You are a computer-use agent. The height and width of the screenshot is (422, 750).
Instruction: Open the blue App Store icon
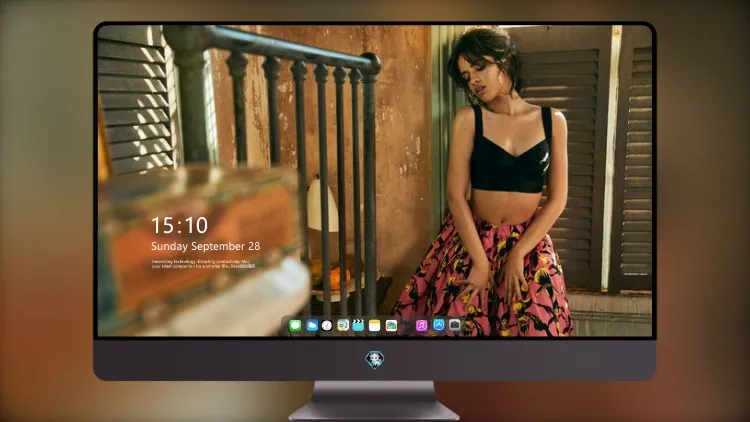[439, 325]
